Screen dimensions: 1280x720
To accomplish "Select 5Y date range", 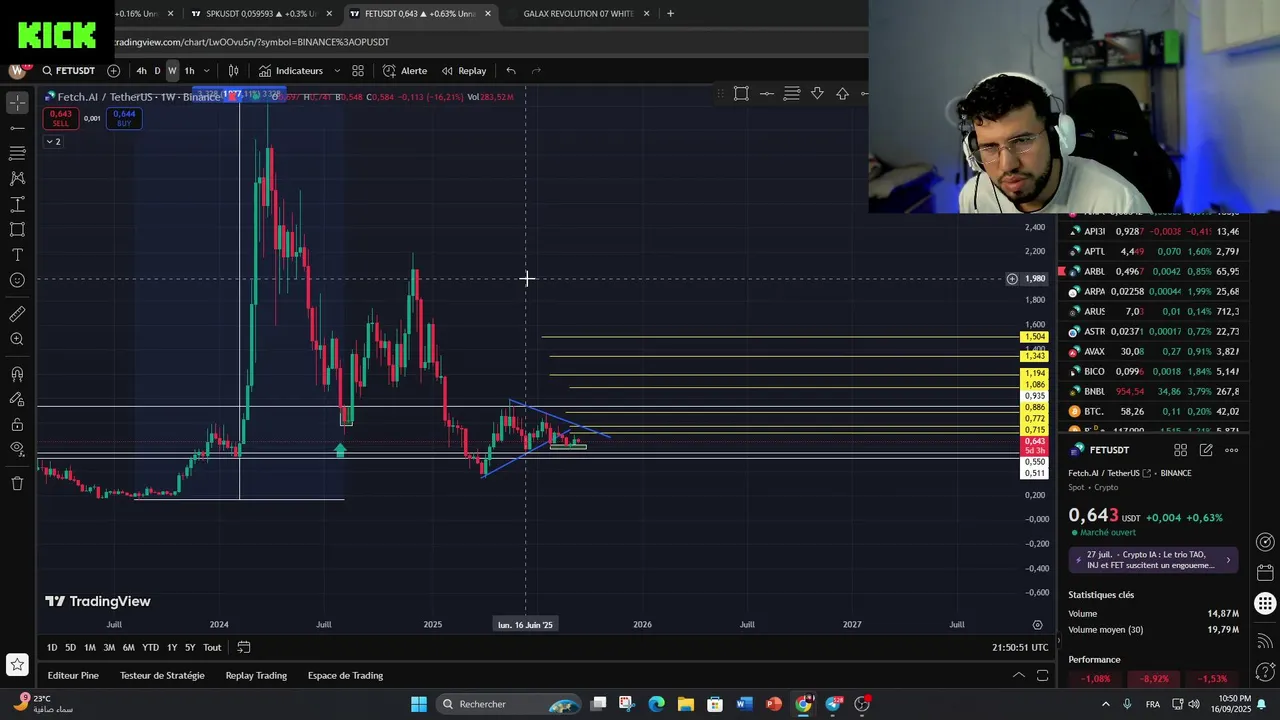I will pyautogui.click(x=190, y=648).
